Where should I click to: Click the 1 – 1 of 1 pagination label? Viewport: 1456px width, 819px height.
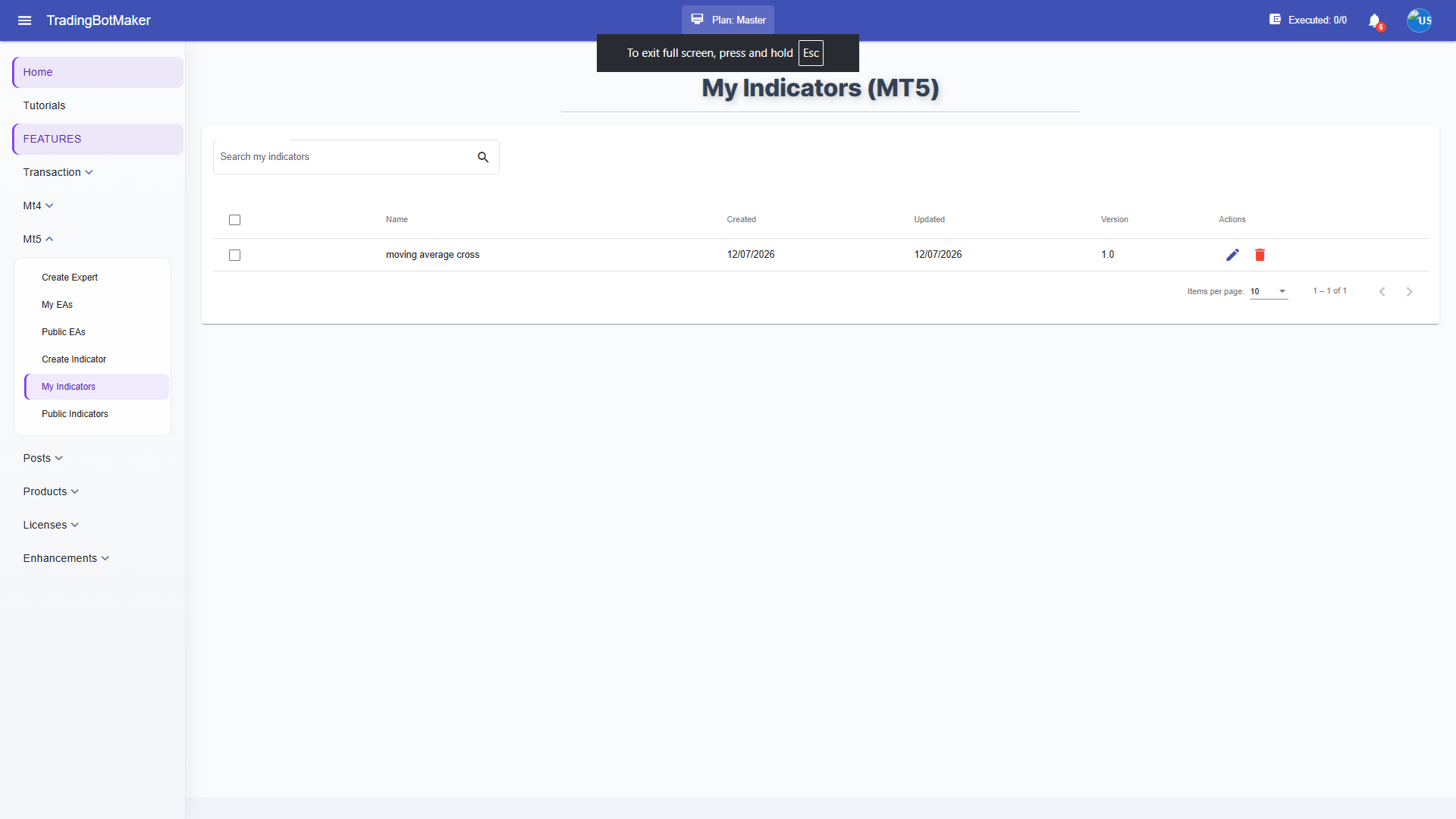tap(1329, 291)
